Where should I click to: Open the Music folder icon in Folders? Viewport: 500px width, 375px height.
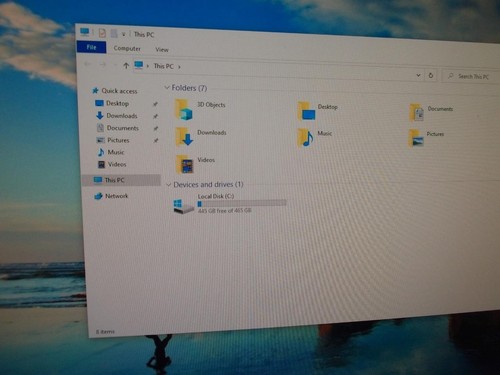tap(305, 137)
